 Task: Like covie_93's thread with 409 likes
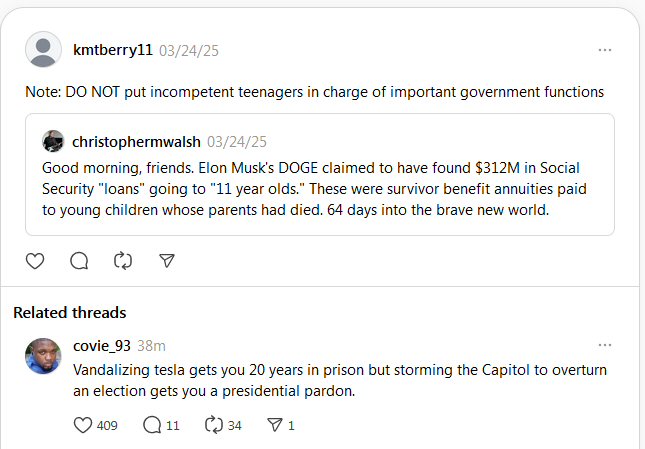tap(84, 425)
